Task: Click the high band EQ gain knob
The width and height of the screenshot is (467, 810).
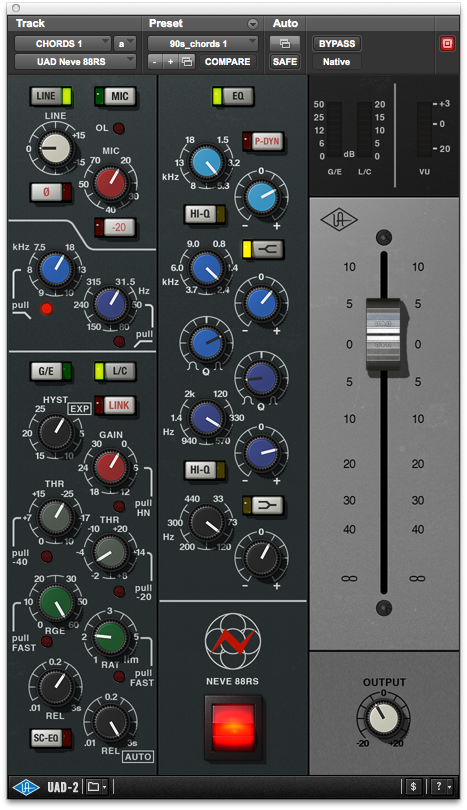Action: (x=261, y=198)
